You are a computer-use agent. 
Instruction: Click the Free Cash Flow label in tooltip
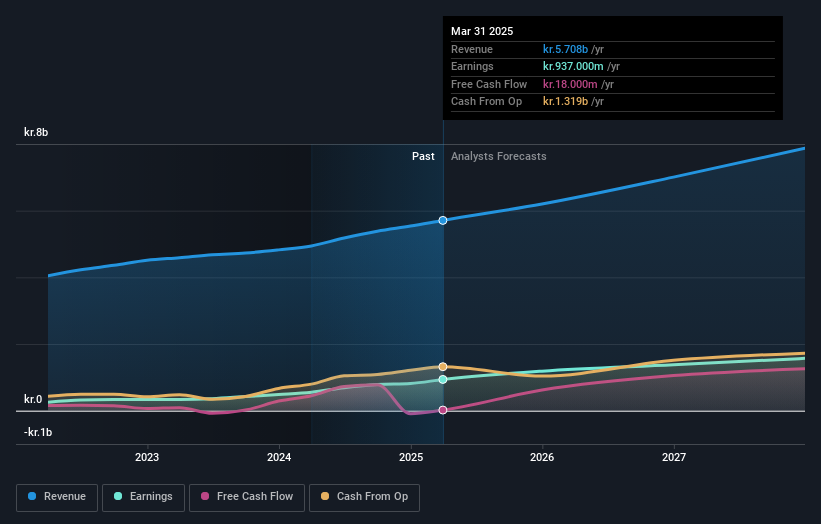(x=489, y=84)
